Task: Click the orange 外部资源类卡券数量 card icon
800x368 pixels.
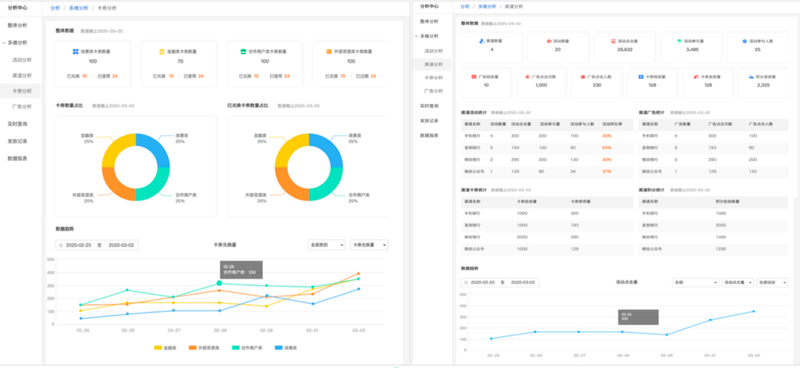Action: pos(330,52)
